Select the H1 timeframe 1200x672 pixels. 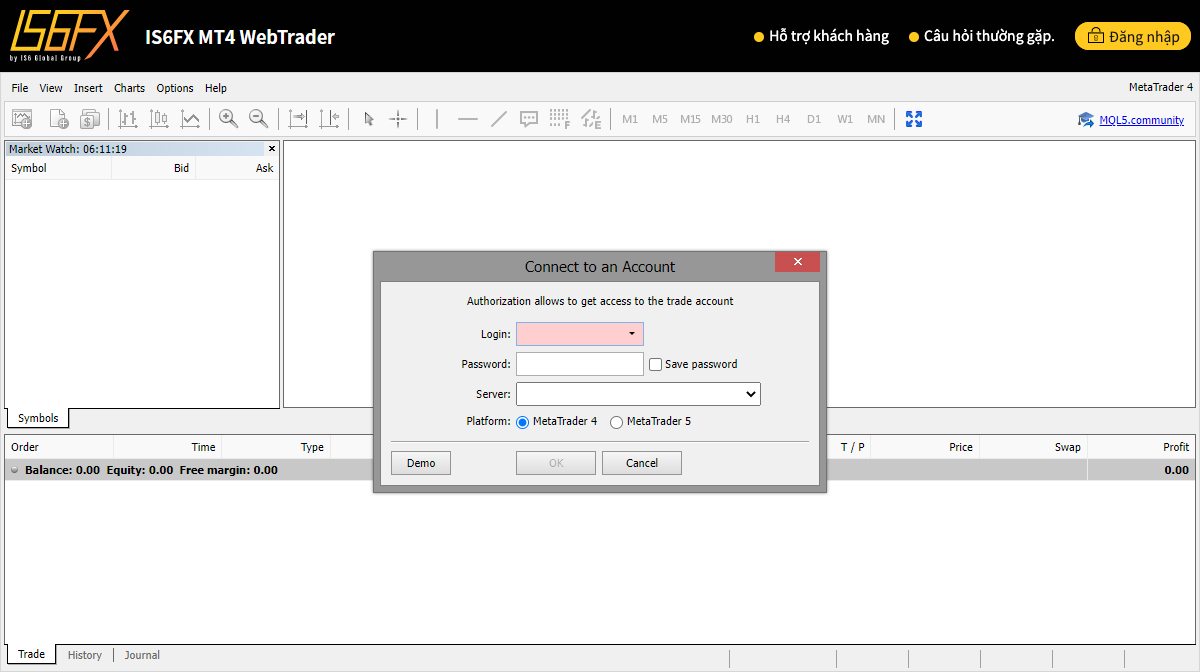(753, 119)
